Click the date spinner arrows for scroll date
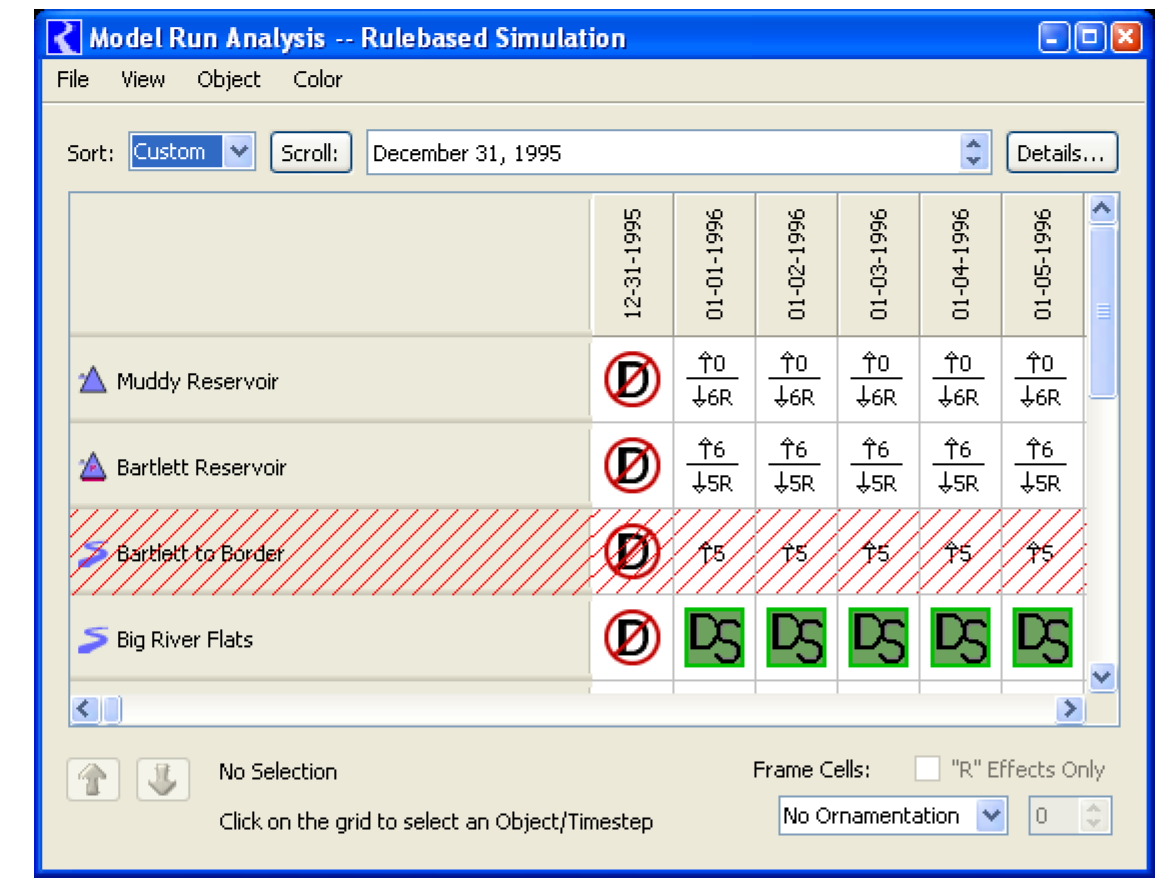This screenshot has width=1167, height=892. coord(974,153)
